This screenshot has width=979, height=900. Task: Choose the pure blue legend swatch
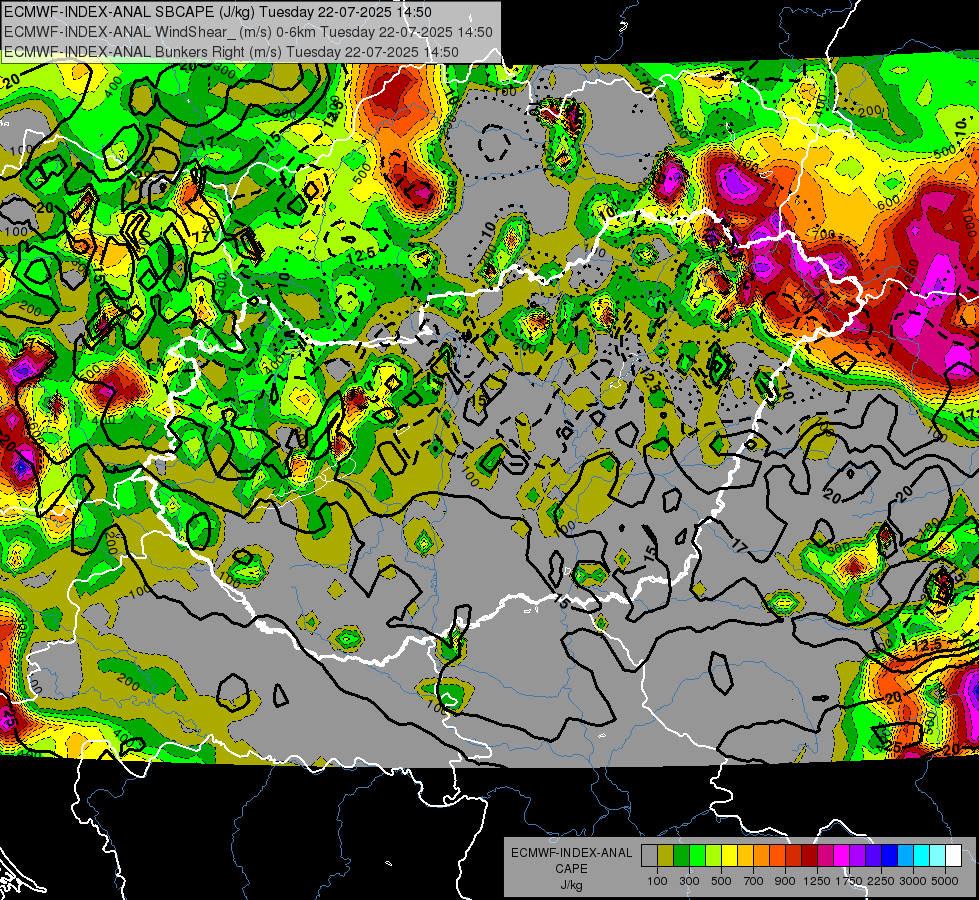[x=890, y=855]
